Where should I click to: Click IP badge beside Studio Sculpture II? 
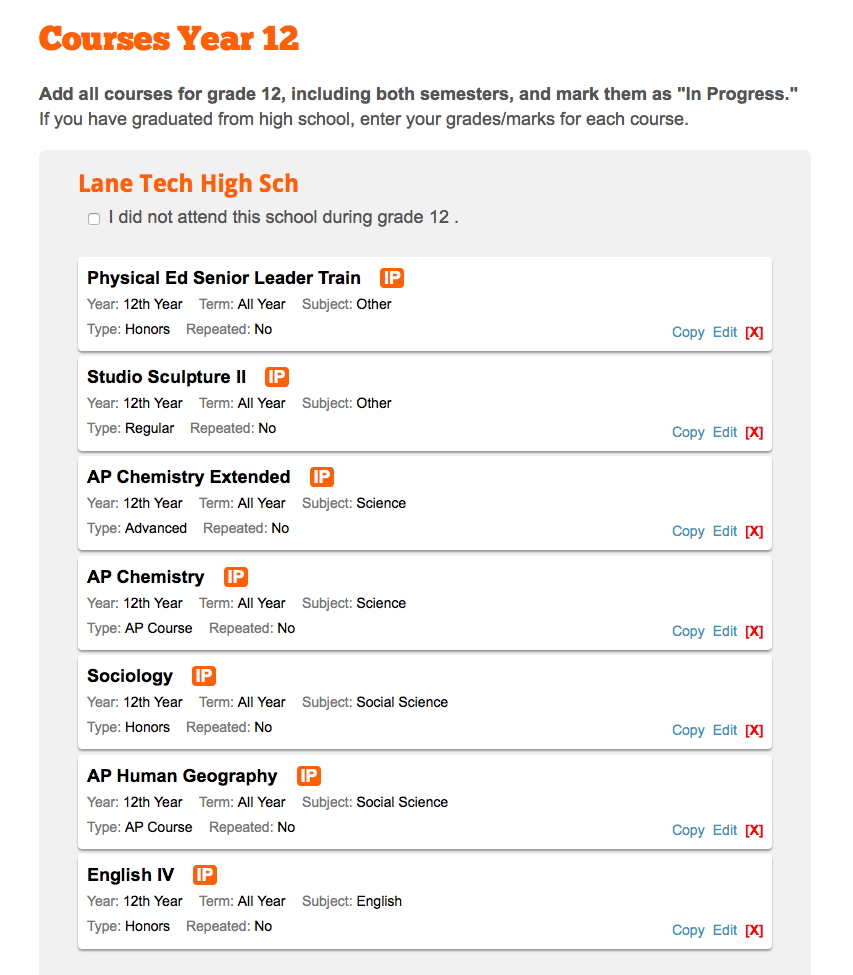(277, 377)
